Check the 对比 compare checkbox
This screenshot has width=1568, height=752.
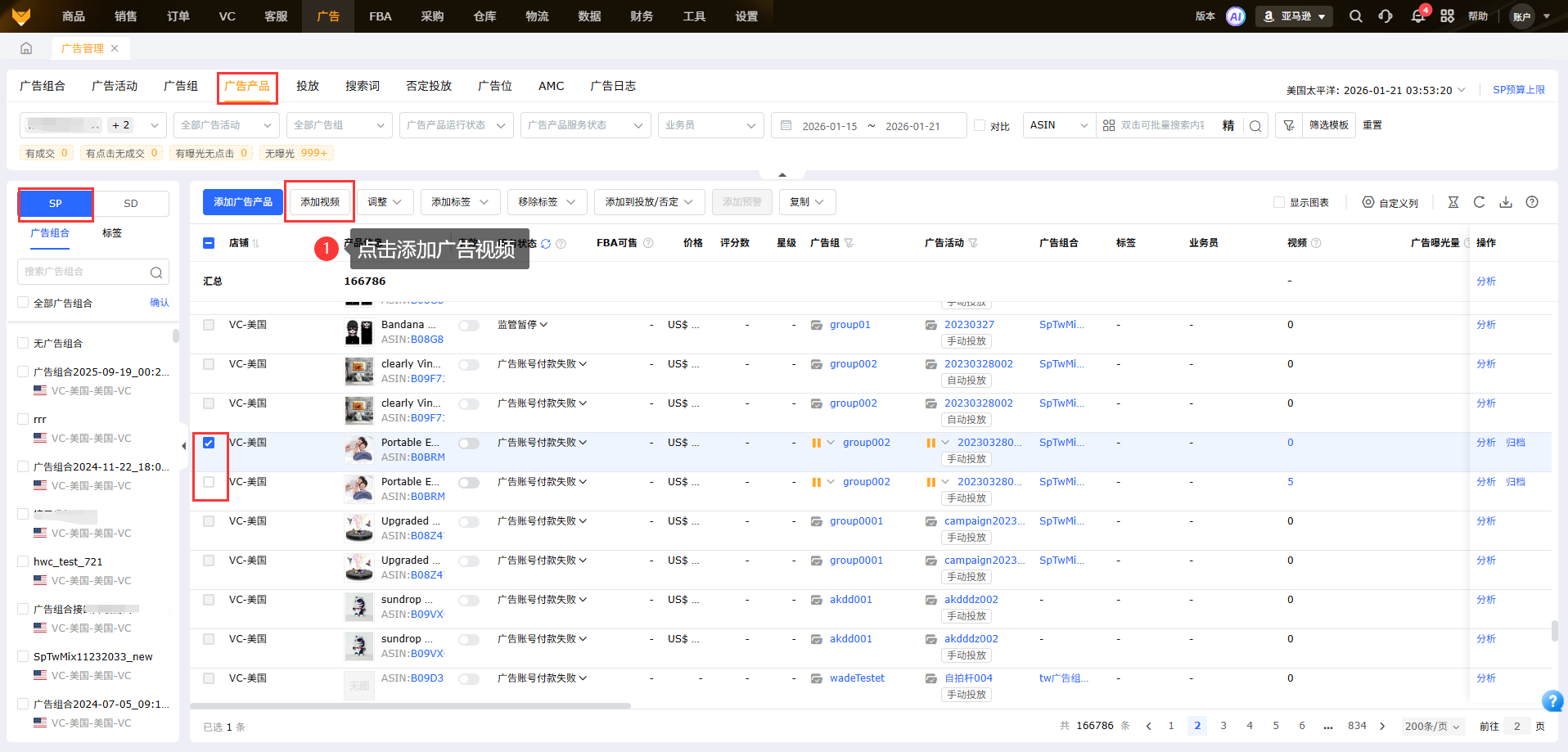tap(980, 125)
